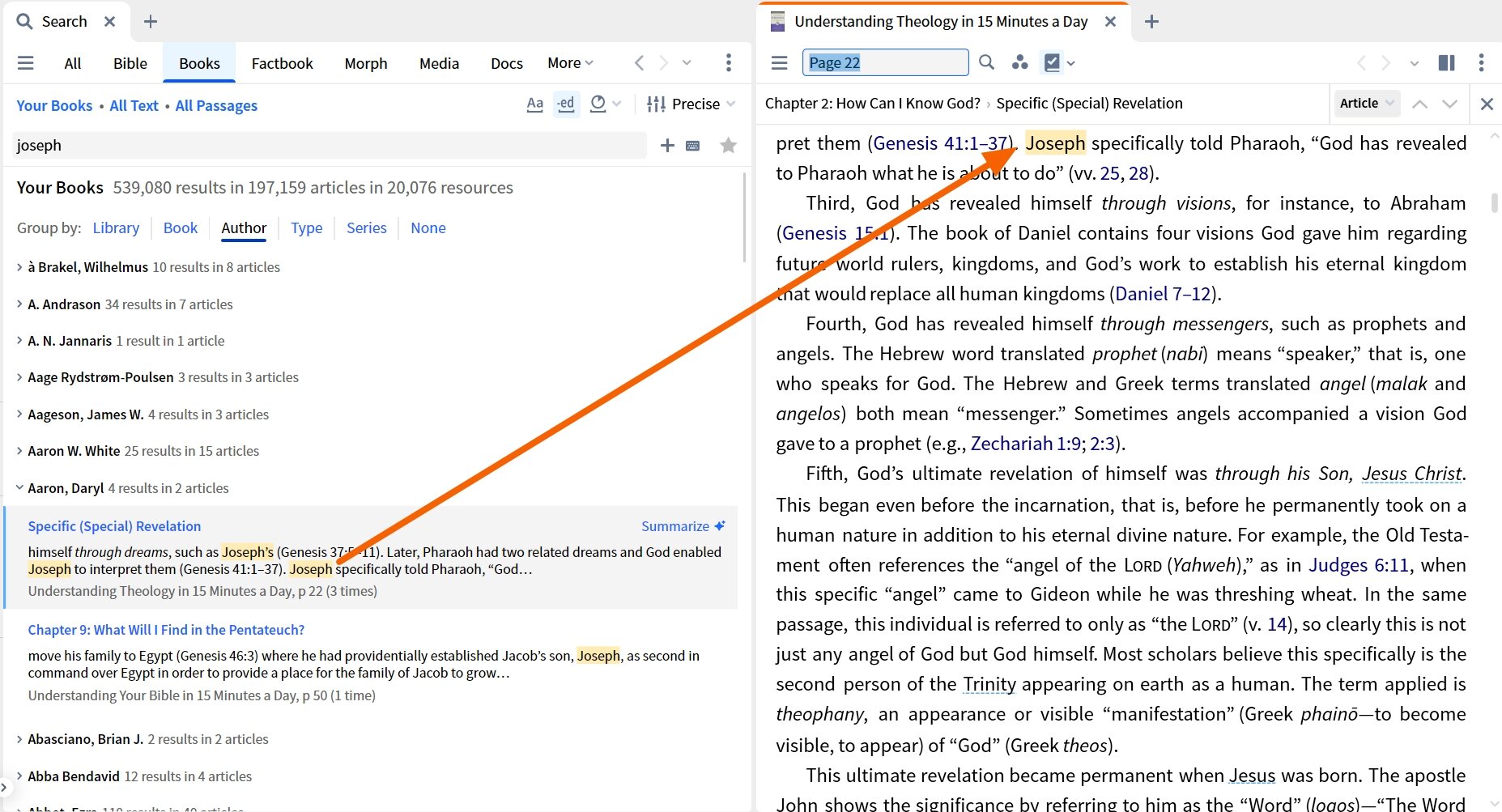
Task: Toggle Match case Aa option
Action: pyautogui.click(x=535, y=104)
